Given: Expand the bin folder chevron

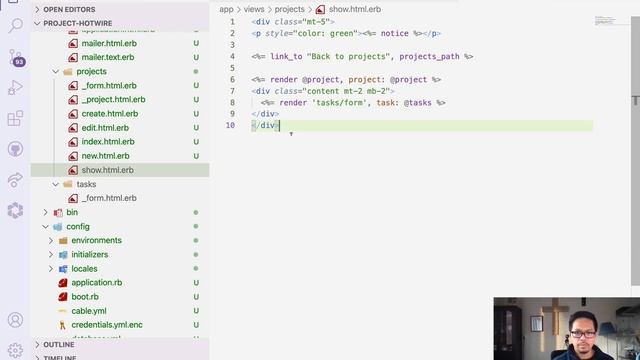Looking at the screenshot, I should click(46, 212).
